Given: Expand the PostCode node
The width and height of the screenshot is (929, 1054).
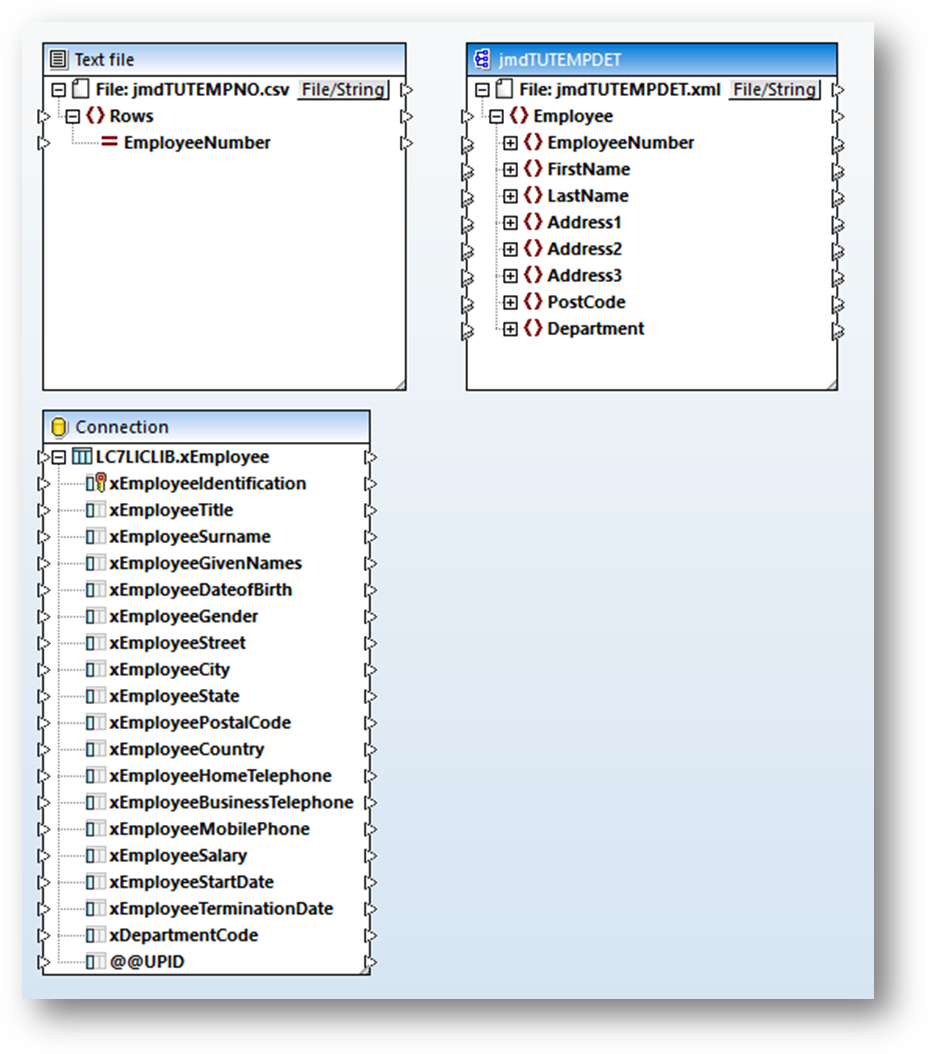Looking at the screenshot, I should [x=511, y=302].
